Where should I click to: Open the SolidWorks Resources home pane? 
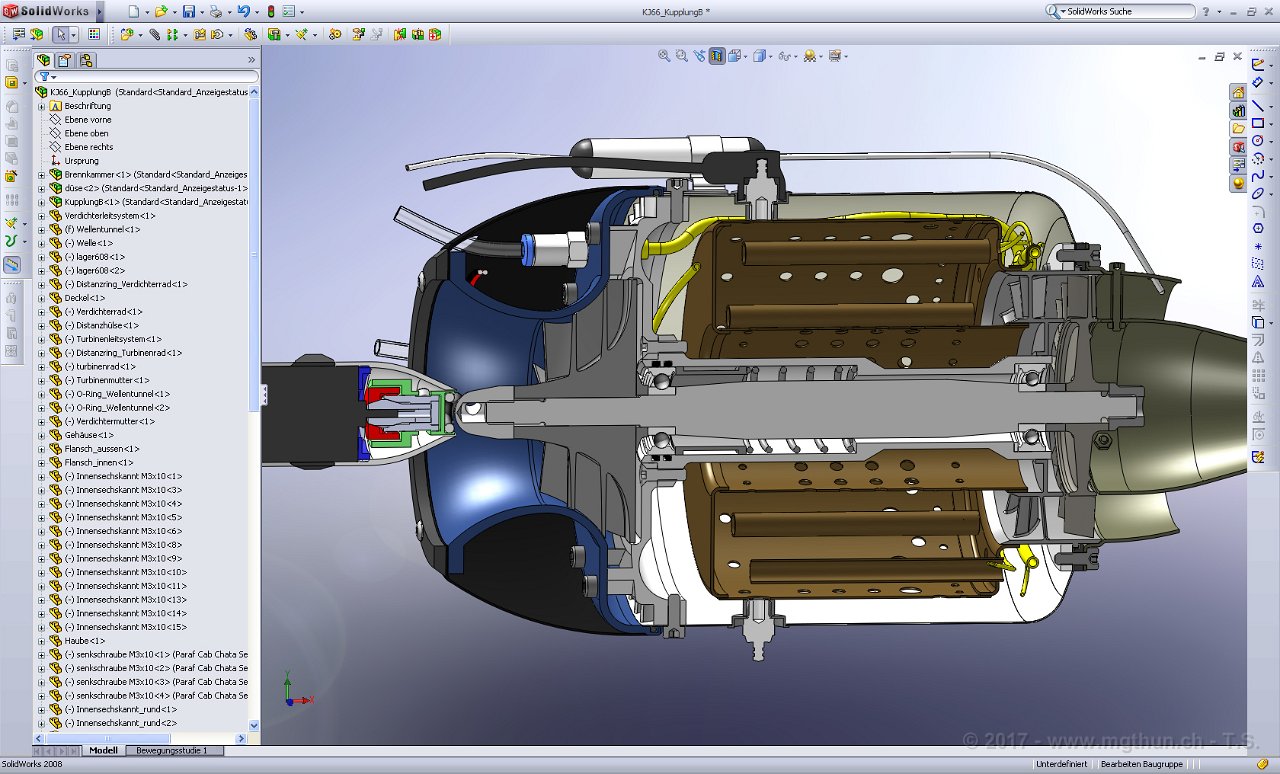[1238, 92]
